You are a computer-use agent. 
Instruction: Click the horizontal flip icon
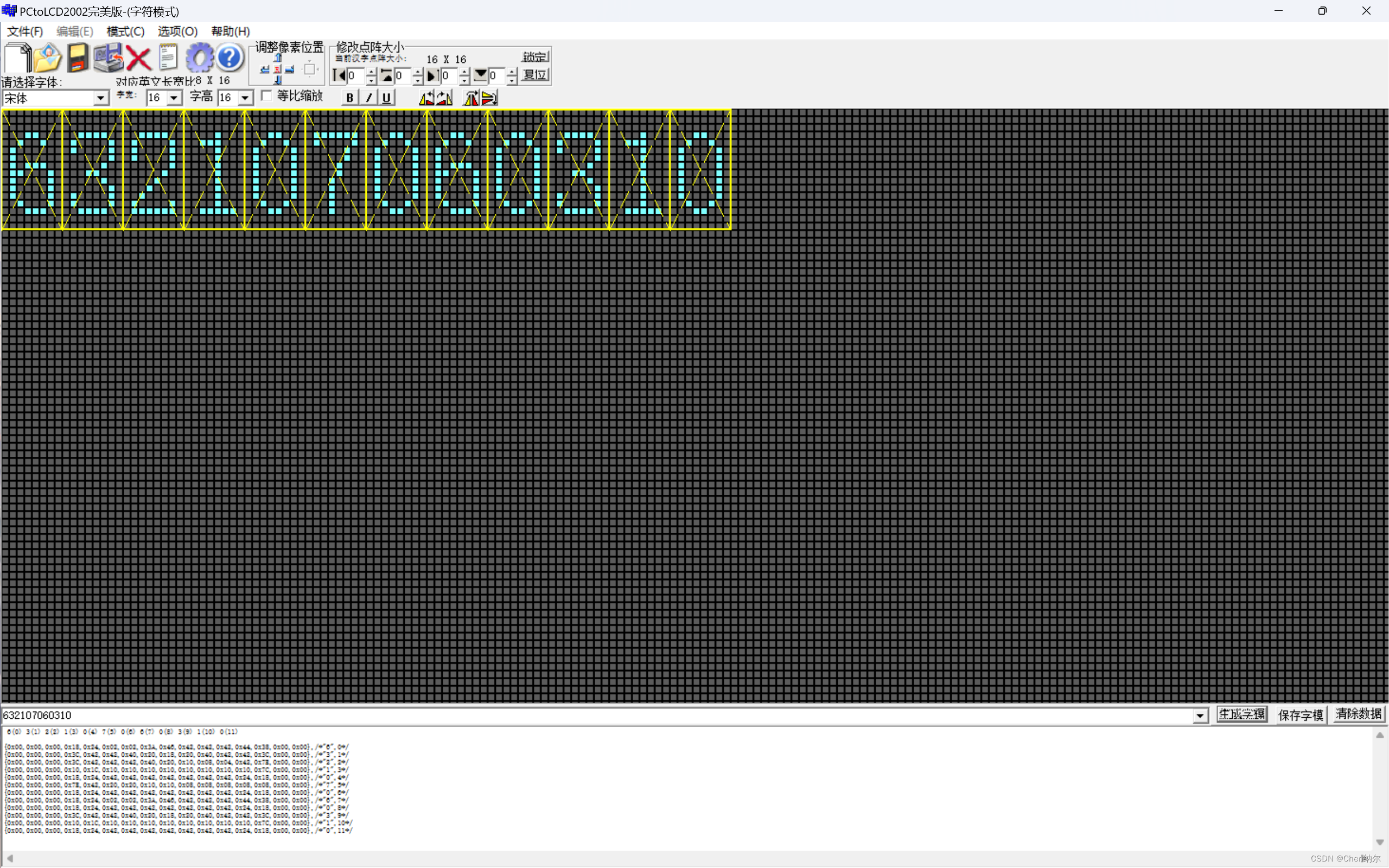pyautogui.click(x=470, y=98)
